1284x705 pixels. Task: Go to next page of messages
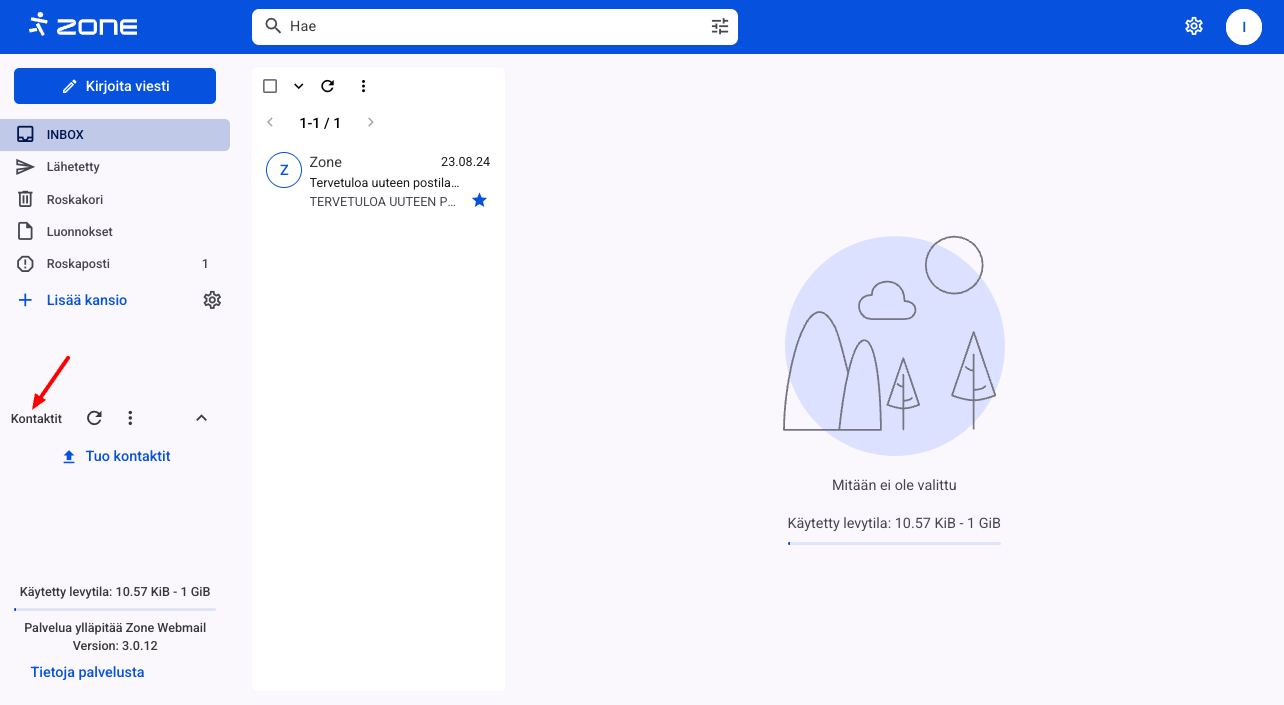point(370,122)
